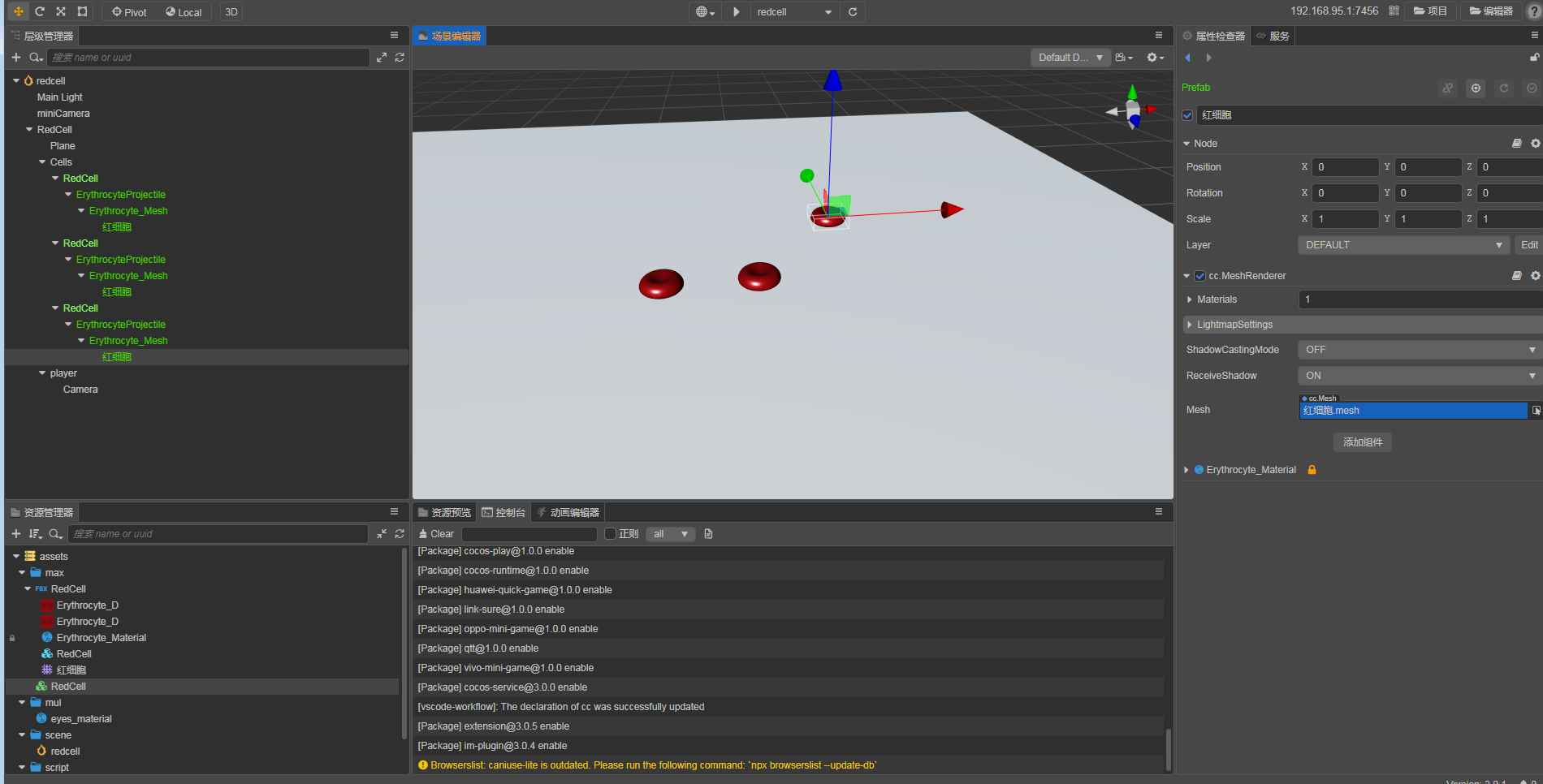Select the Main Light node
The width and height of the screenshot is (1543, 784).
(59, 97)
